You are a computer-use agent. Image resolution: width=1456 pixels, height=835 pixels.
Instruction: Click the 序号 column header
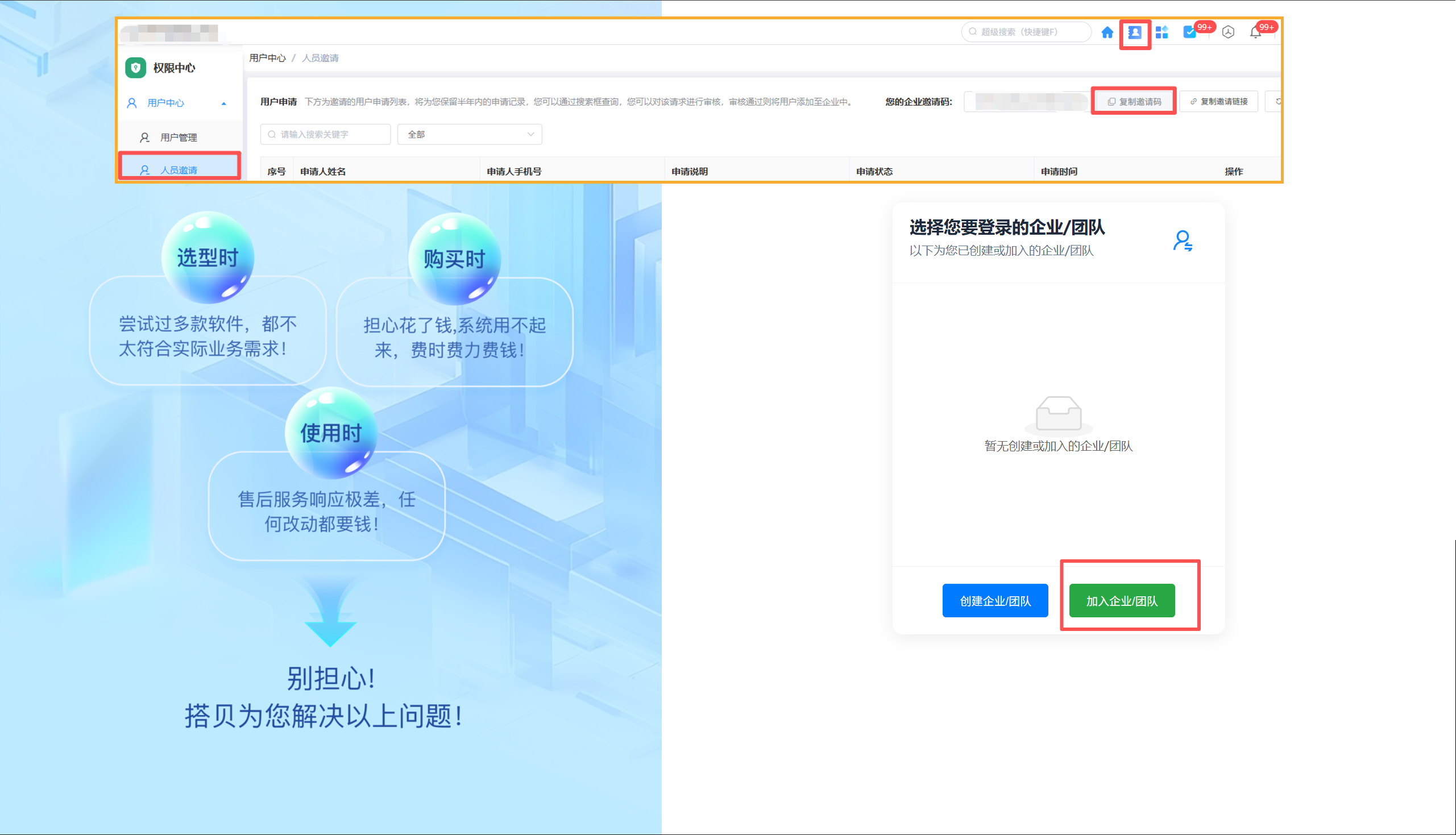pos(276,172)
